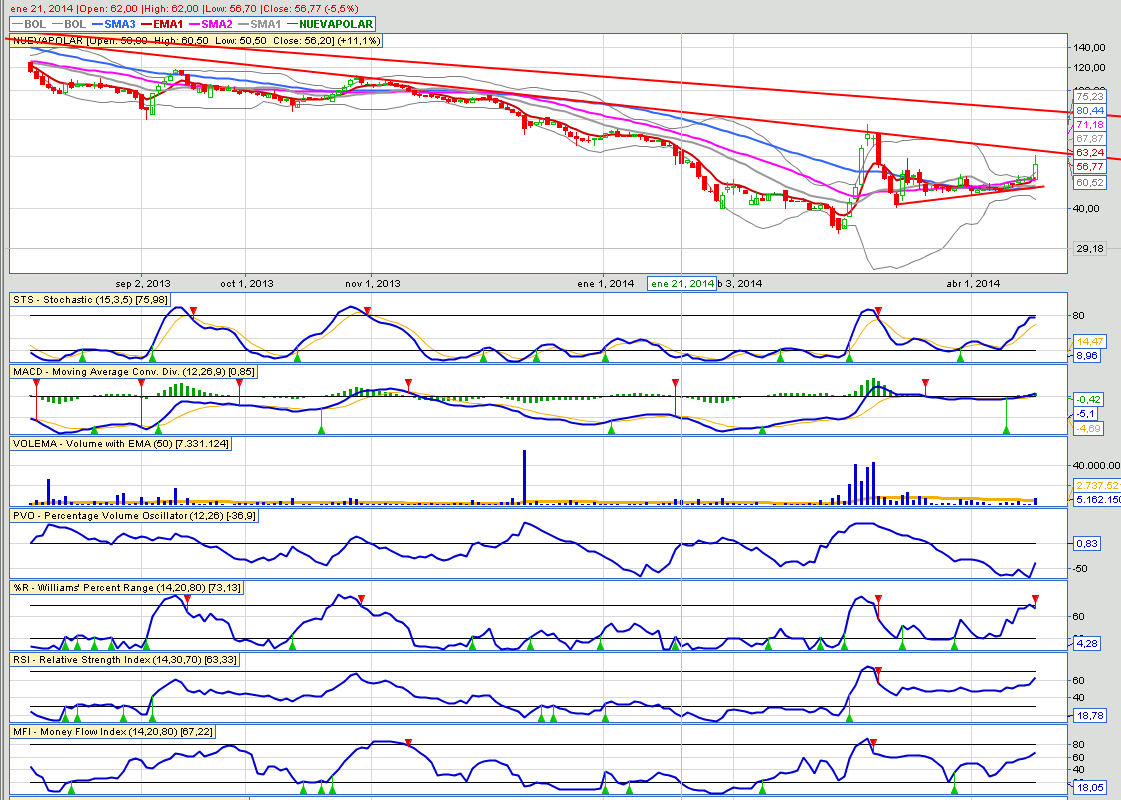Click the first red marker on MFI panel

[x=408, y=742]
